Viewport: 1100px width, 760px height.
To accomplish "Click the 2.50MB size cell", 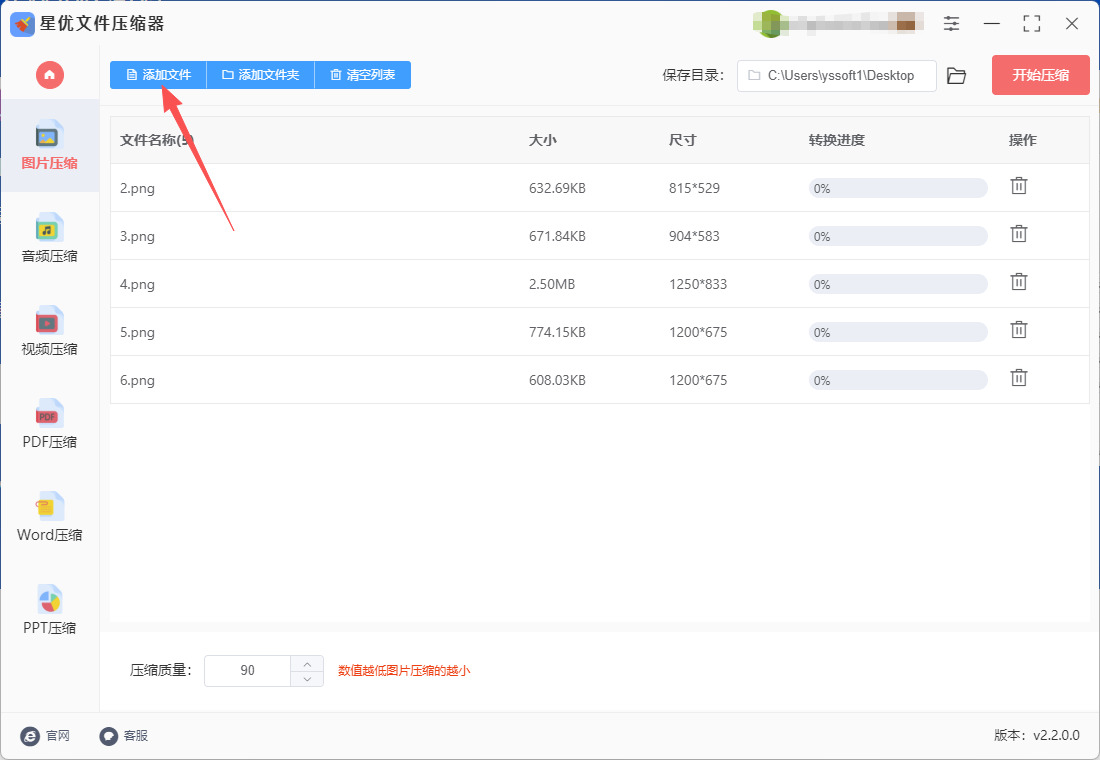I will 552,284.
